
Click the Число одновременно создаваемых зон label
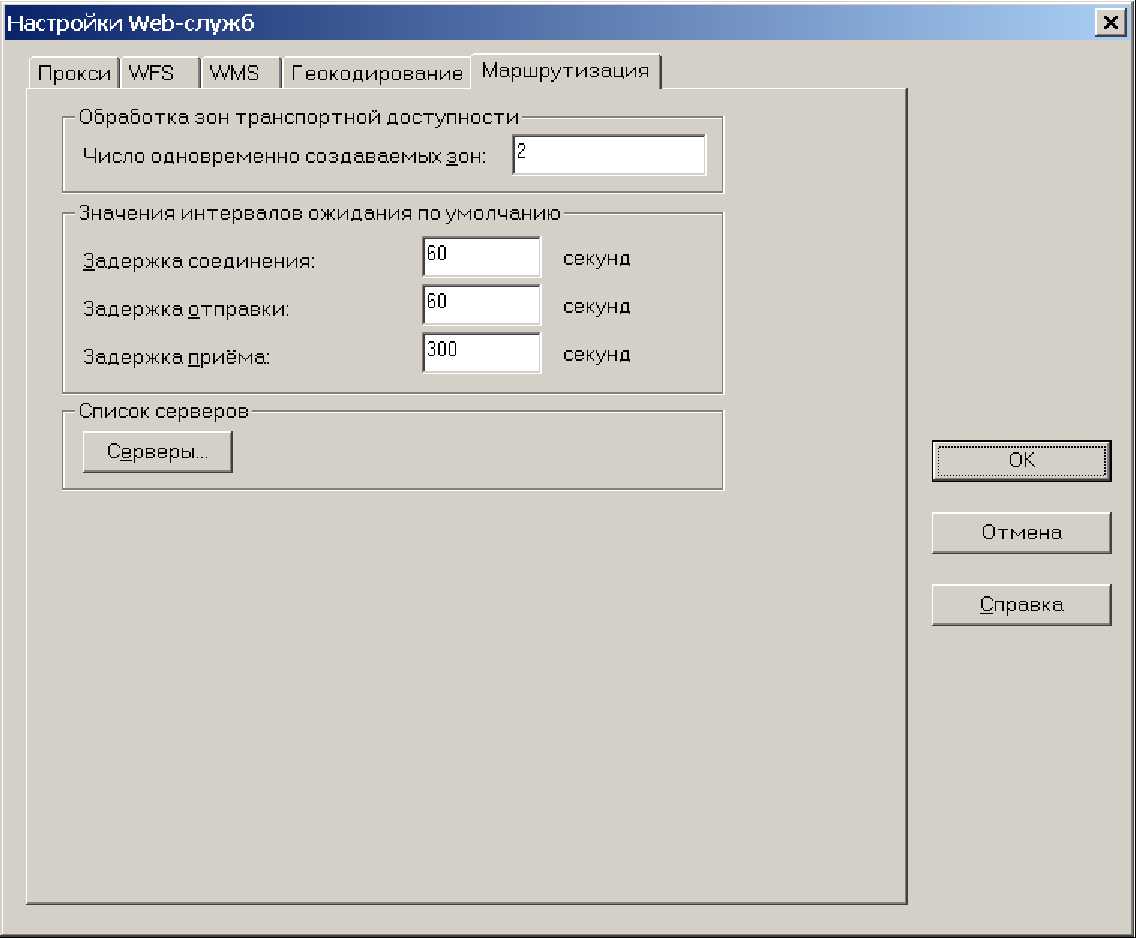pyautogui.click(x=284, y=157)
